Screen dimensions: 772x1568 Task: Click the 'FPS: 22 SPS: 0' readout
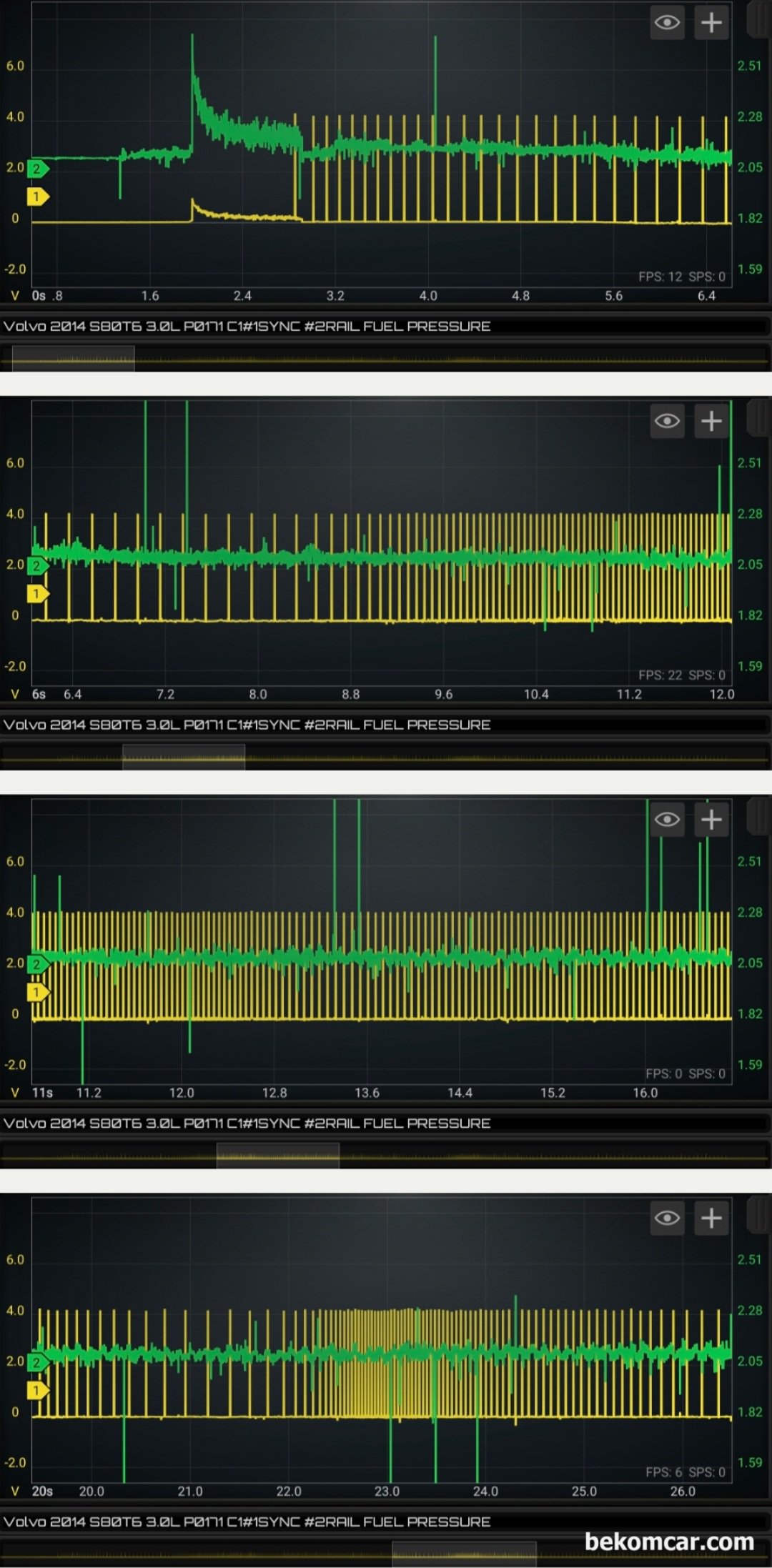tap(682, 675)
